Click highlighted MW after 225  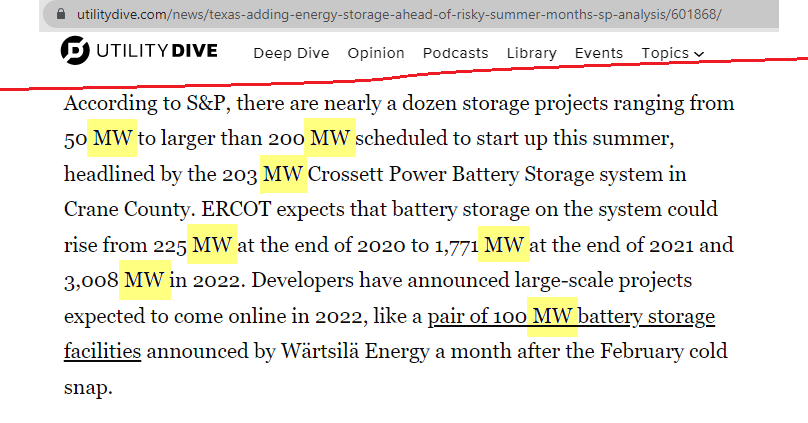[211, 246]
